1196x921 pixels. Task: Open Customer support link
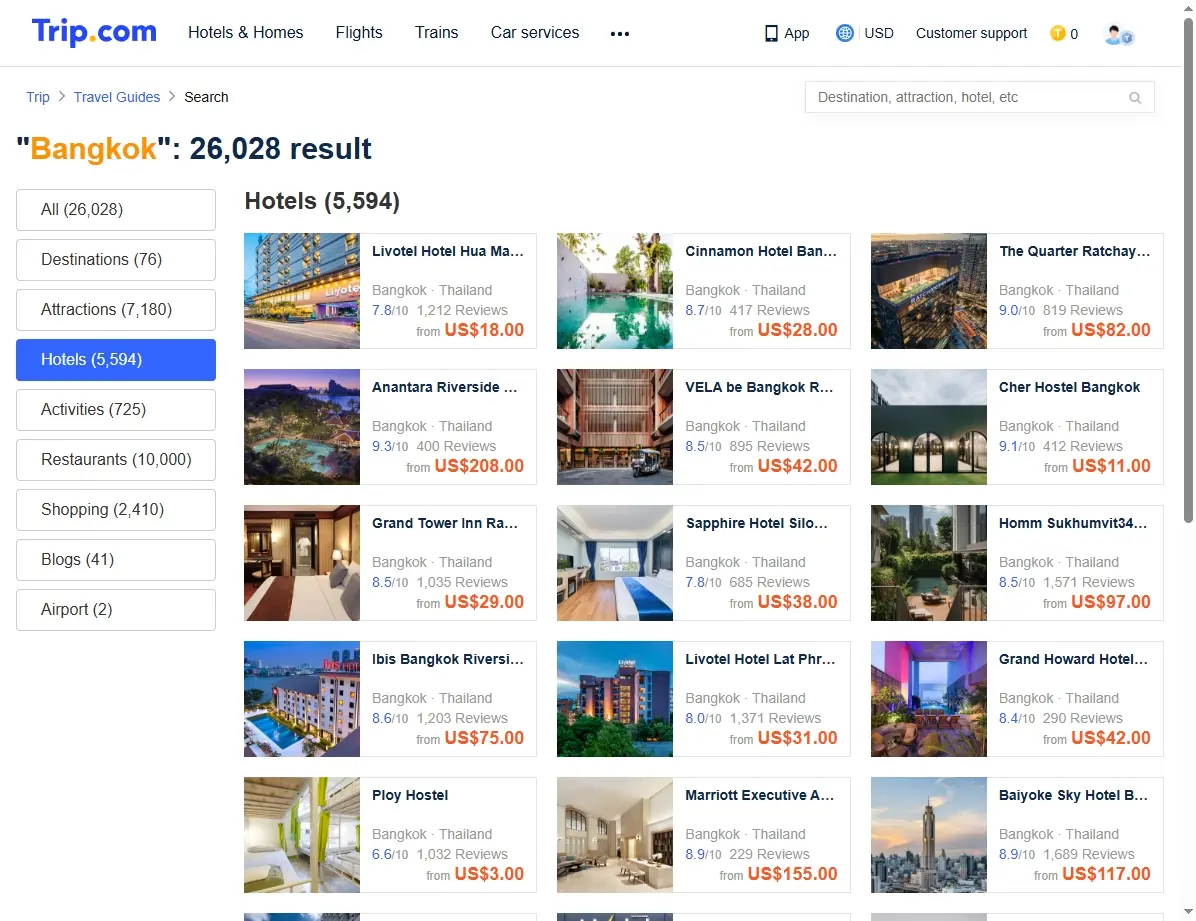[x=971, y=34]
